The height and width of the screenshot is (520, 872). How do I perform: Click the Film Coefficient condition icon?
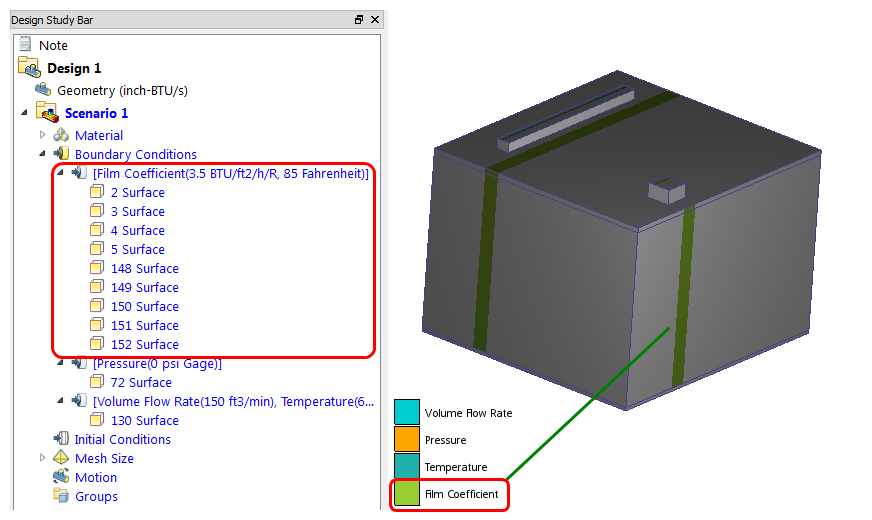(79, 173)
